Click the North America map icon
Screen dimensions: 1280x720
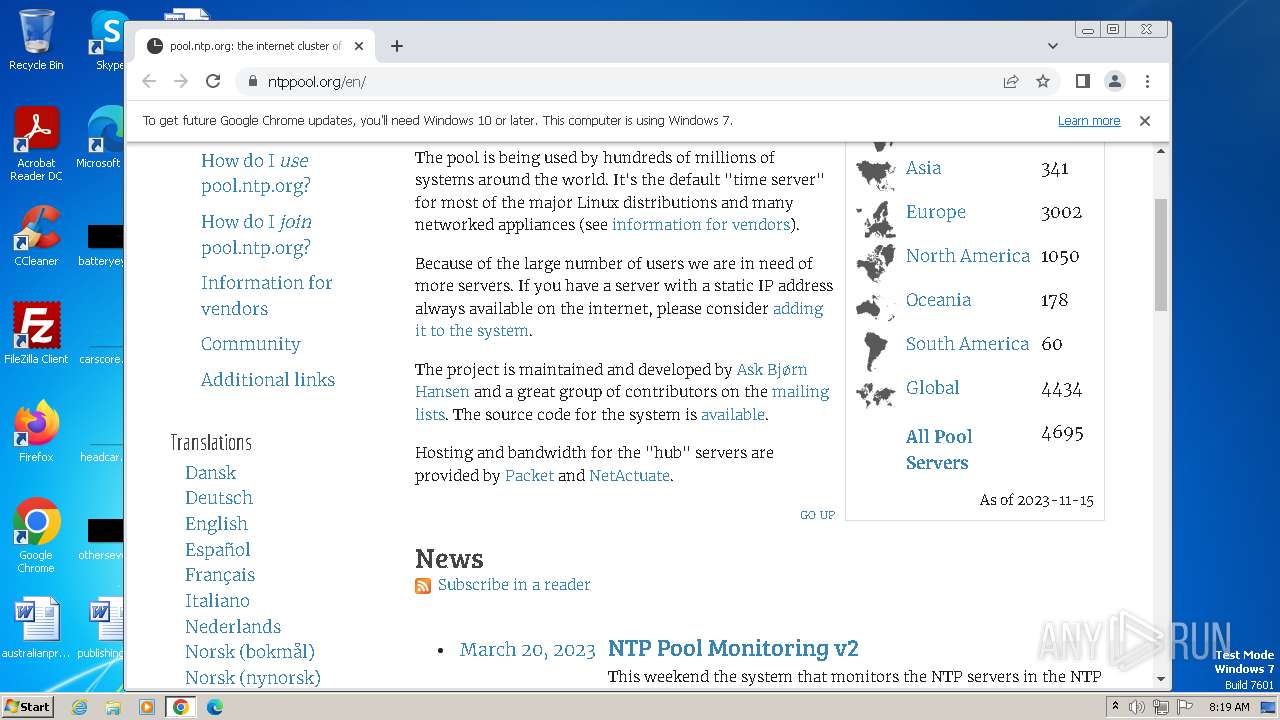[x=876, y=263]
